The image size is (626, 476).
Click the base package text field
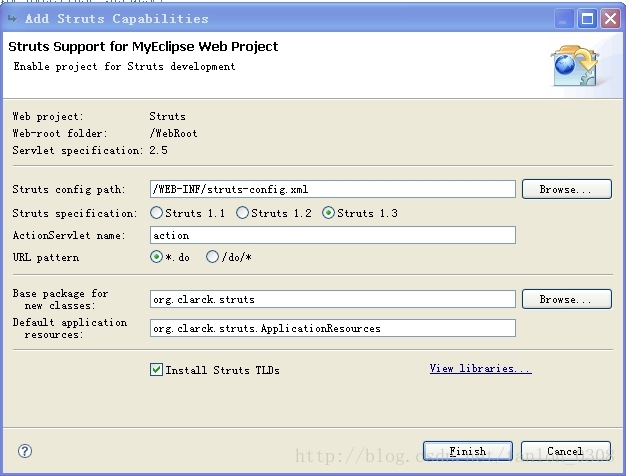333,299
